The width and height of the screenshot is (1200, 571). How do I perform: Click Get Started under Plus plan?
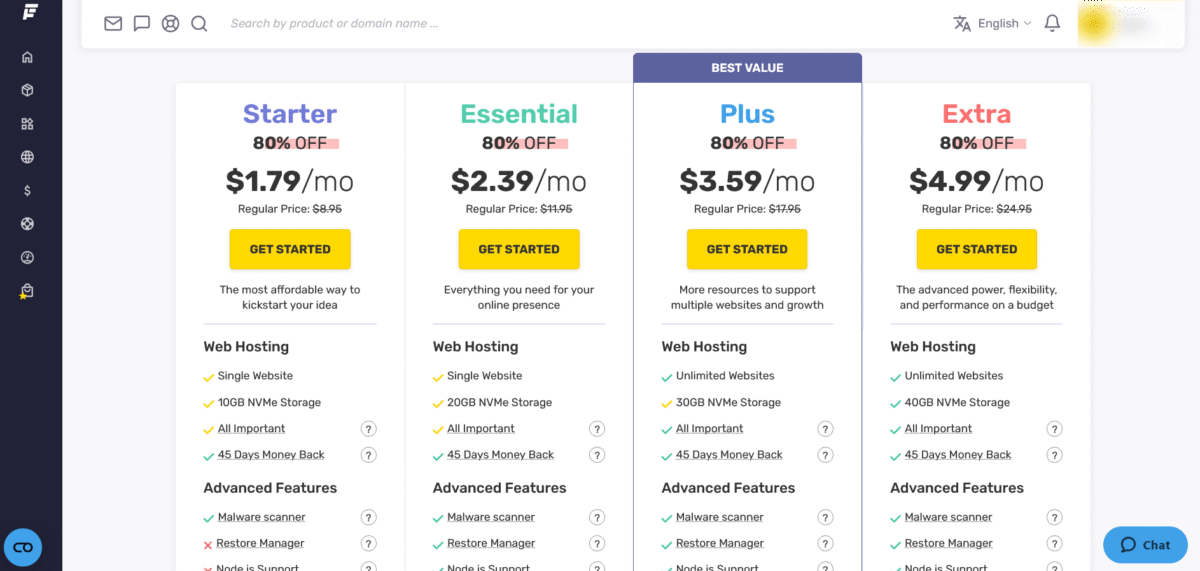point(747,249)
